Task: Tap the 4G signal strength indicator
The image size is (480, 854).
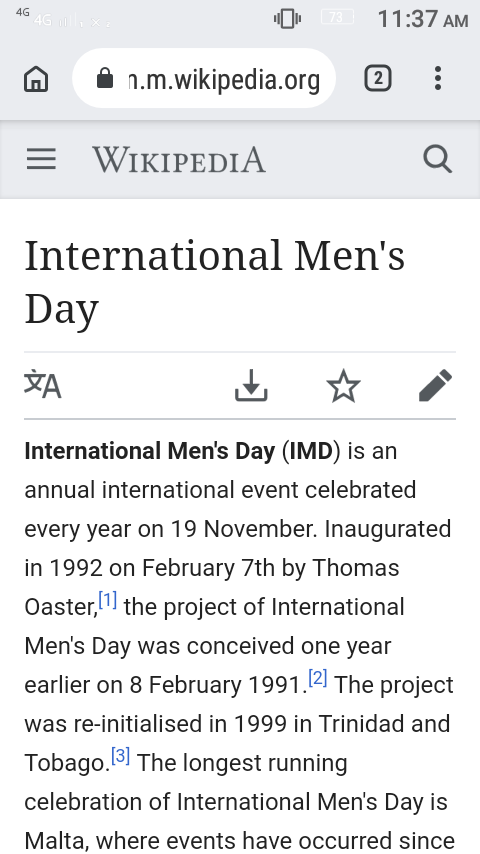Action: (54, 21)
